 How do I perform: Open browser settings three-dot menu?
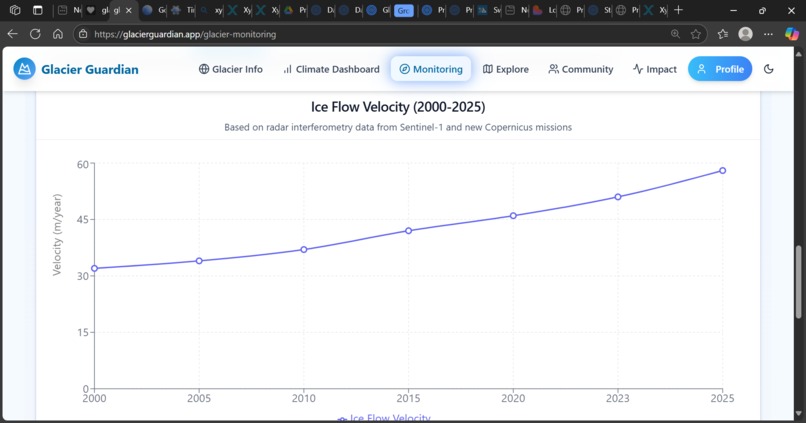(768, 34)
